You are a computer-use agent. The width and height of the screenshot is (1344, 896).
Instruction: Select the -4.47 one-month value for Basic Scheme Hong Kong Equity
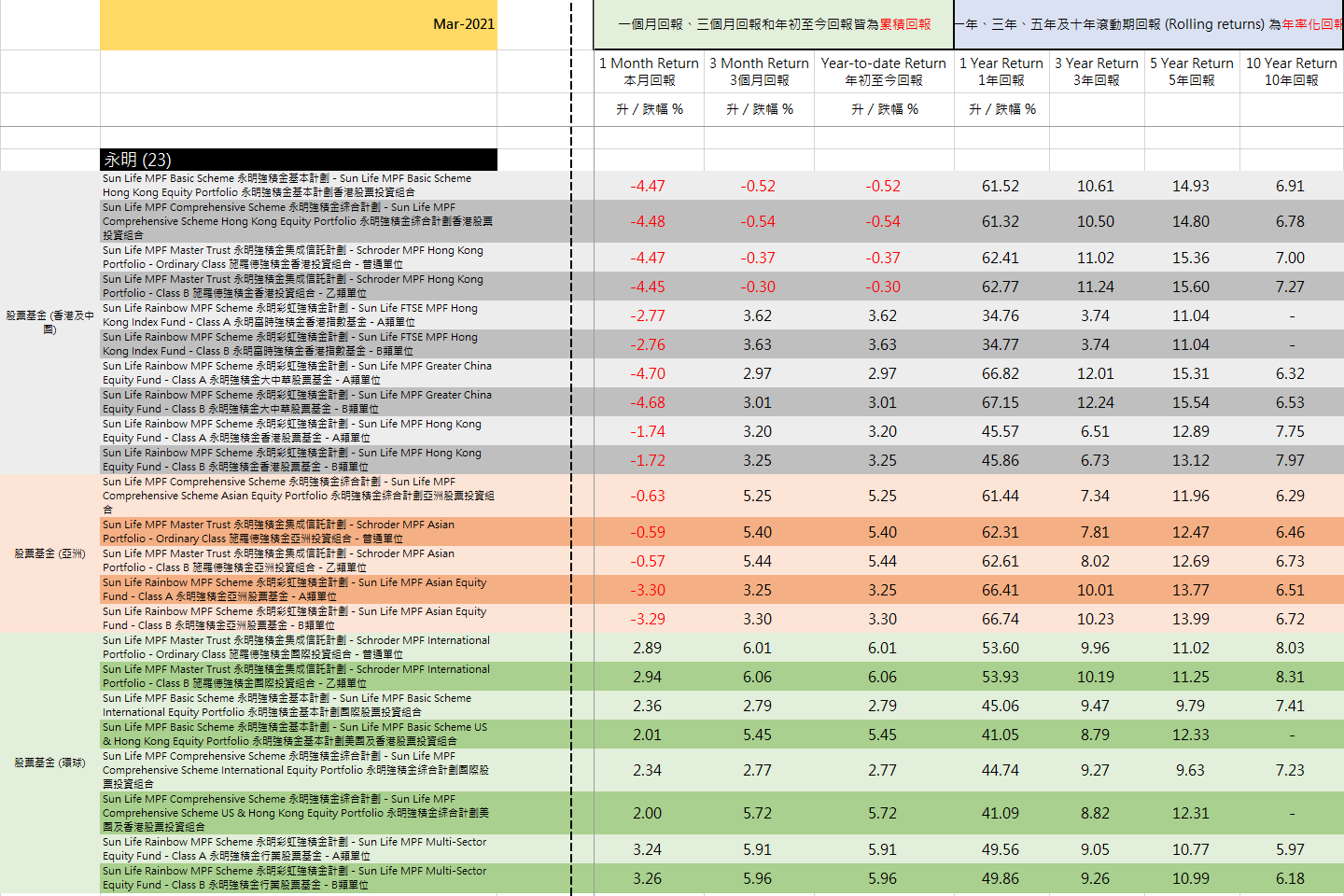click(648, 186)
